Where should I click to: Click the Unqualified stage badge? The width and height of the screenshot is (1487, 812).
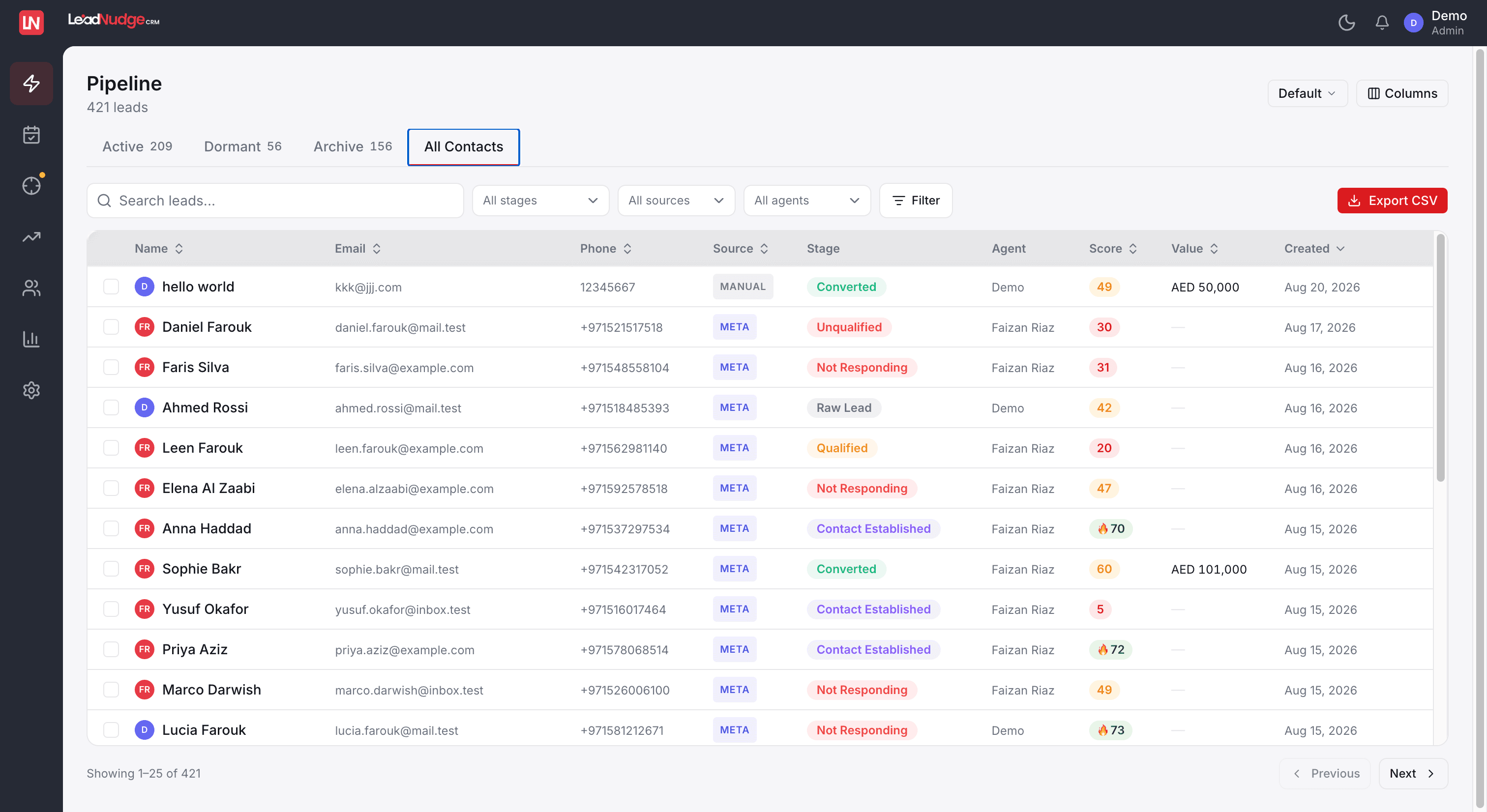click(x=849, y=327)
